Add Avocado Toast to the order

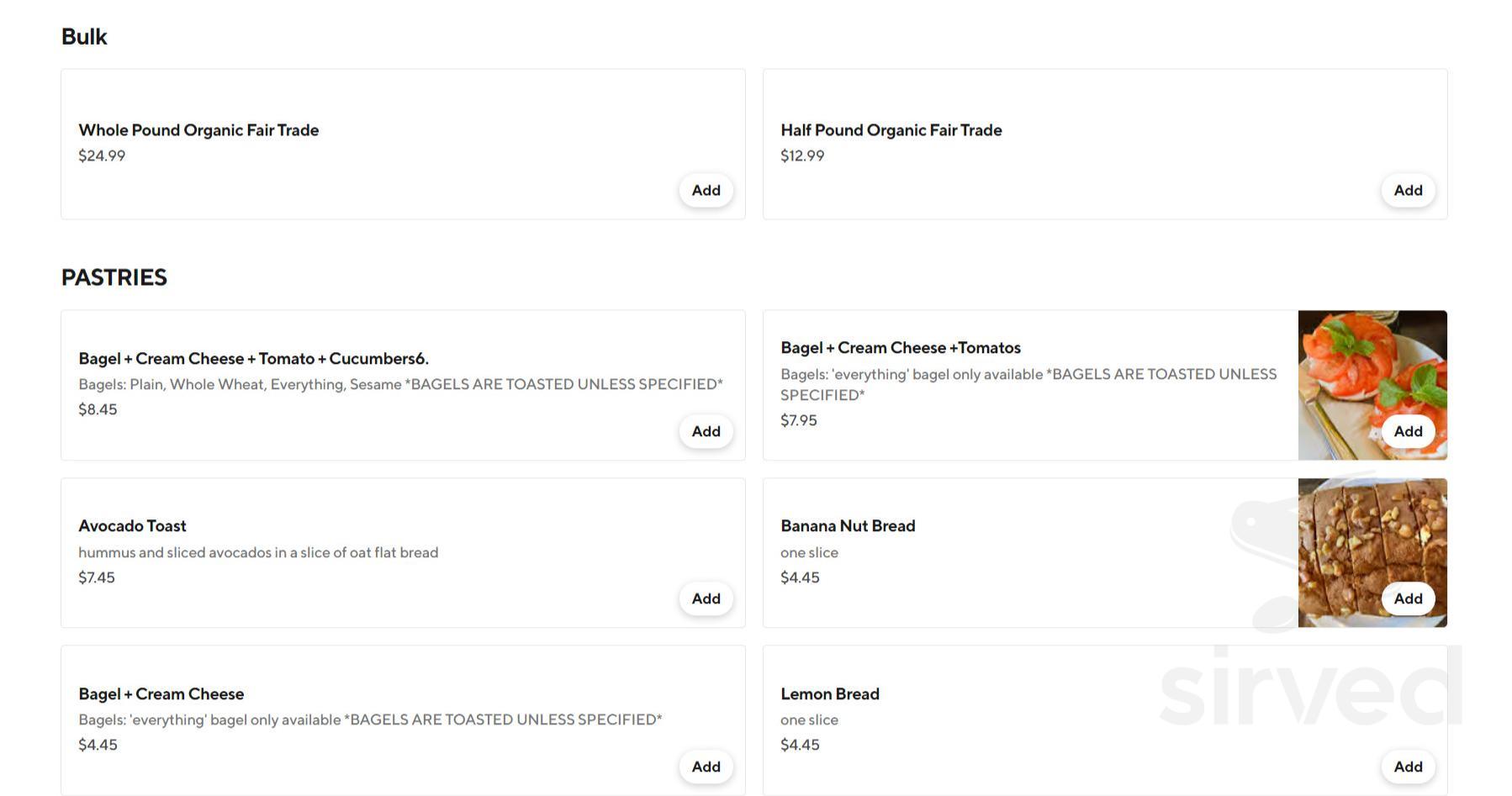[x=706, y=598]
